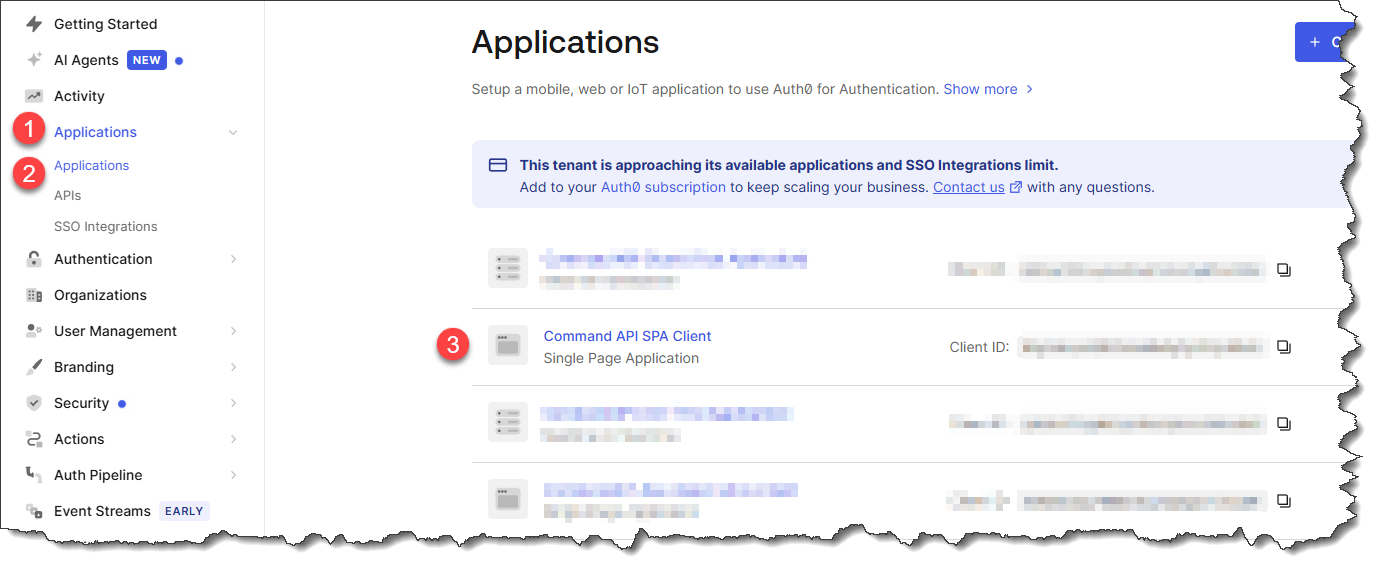Image resolution: width=1384 pixels, height=572 pixels.
Task: Click the Show more link
Action: click(980, 89)
